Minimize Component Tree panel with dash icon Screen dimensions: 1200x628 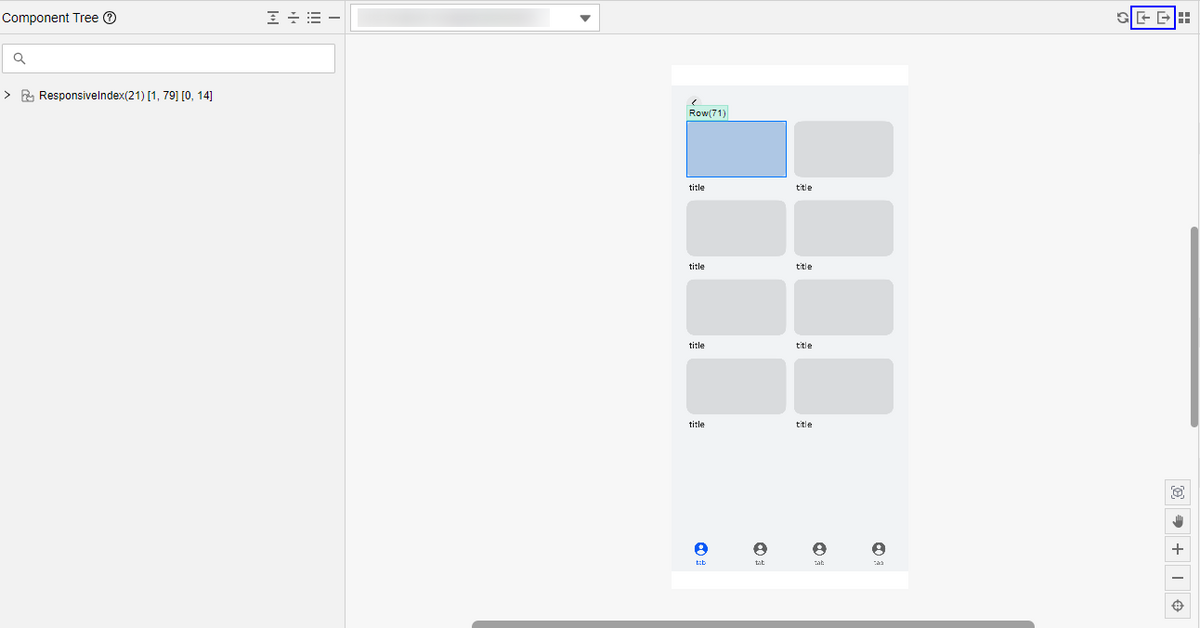pyautogui.click(x=334, y=18)
